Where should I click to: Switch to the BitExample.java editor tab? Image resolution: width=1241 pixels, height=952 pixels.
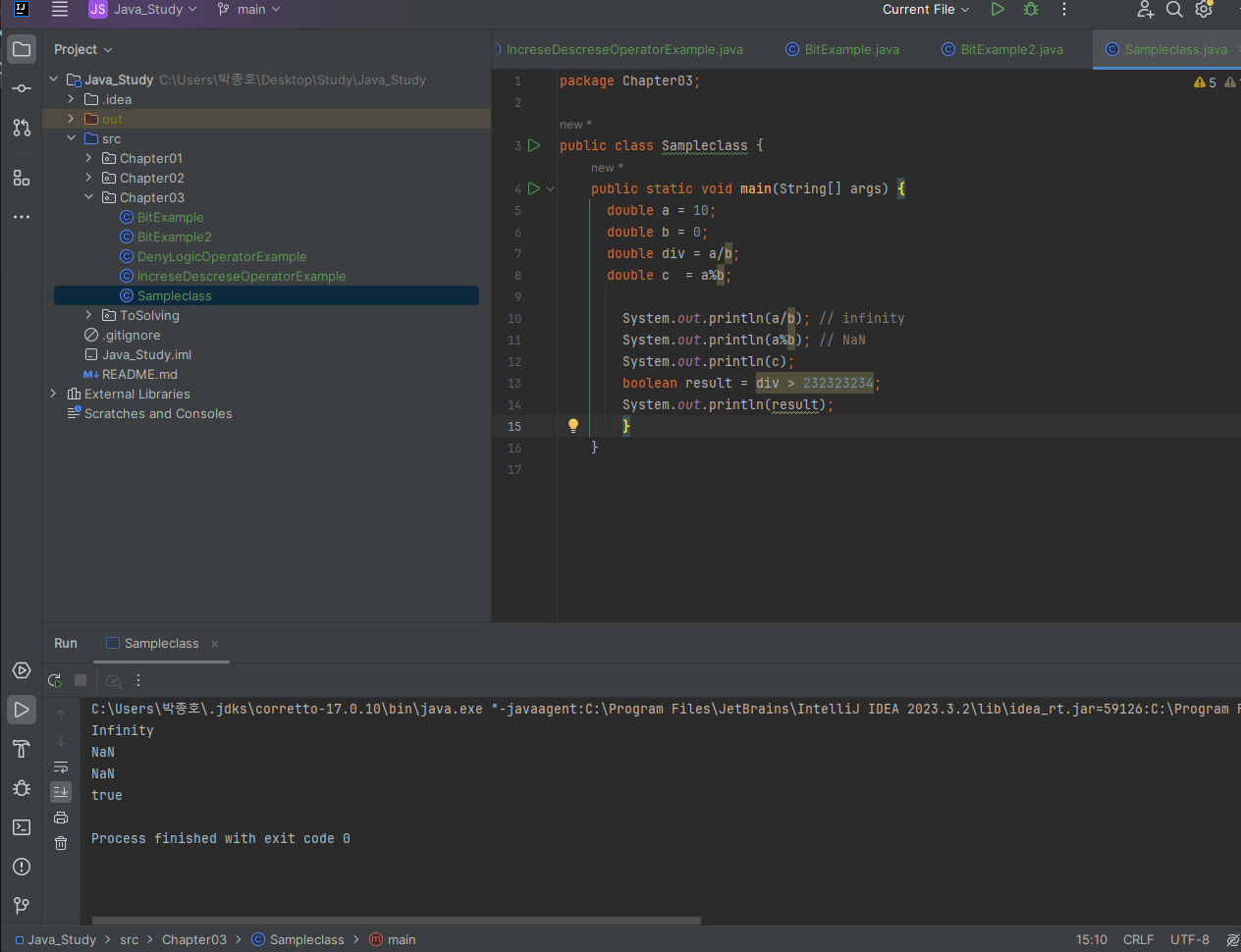(x=851, y=49)
